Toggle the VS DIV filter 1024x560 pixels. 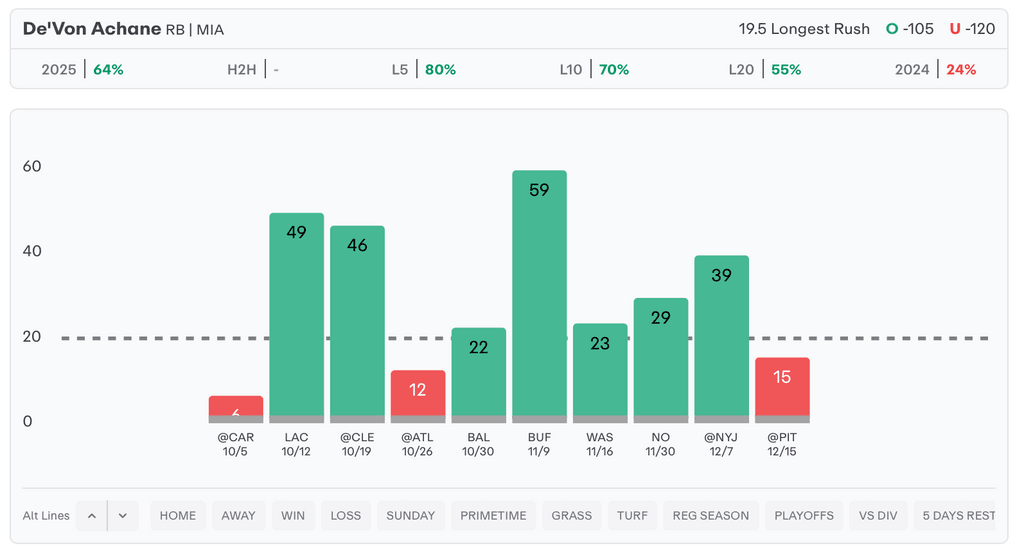(x=878, y=516)
